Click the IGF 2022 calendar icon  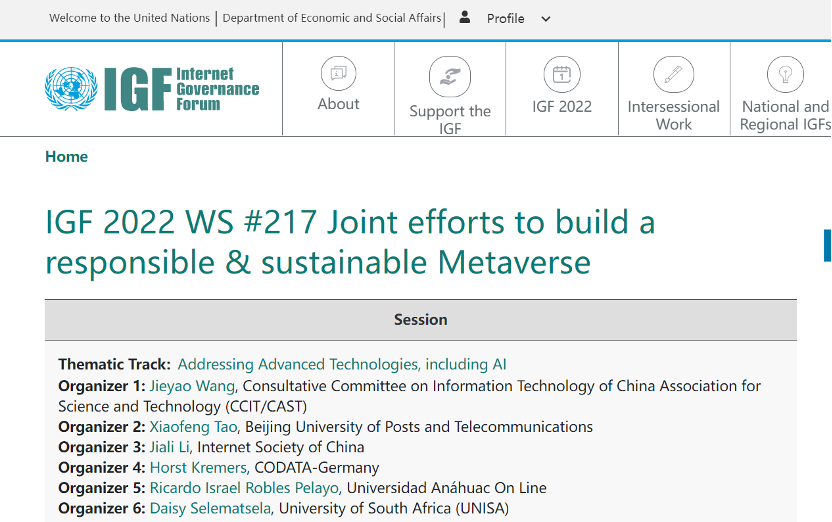pyautogui.click(x=561, y=73)
